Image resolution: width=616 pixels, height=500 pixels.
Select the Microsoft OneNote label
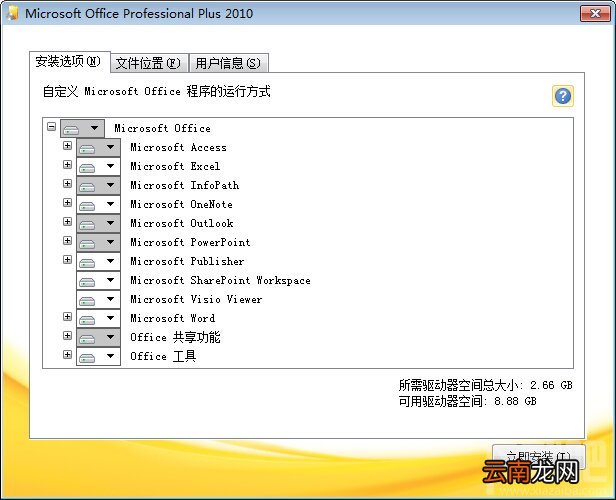click(182, 205)
